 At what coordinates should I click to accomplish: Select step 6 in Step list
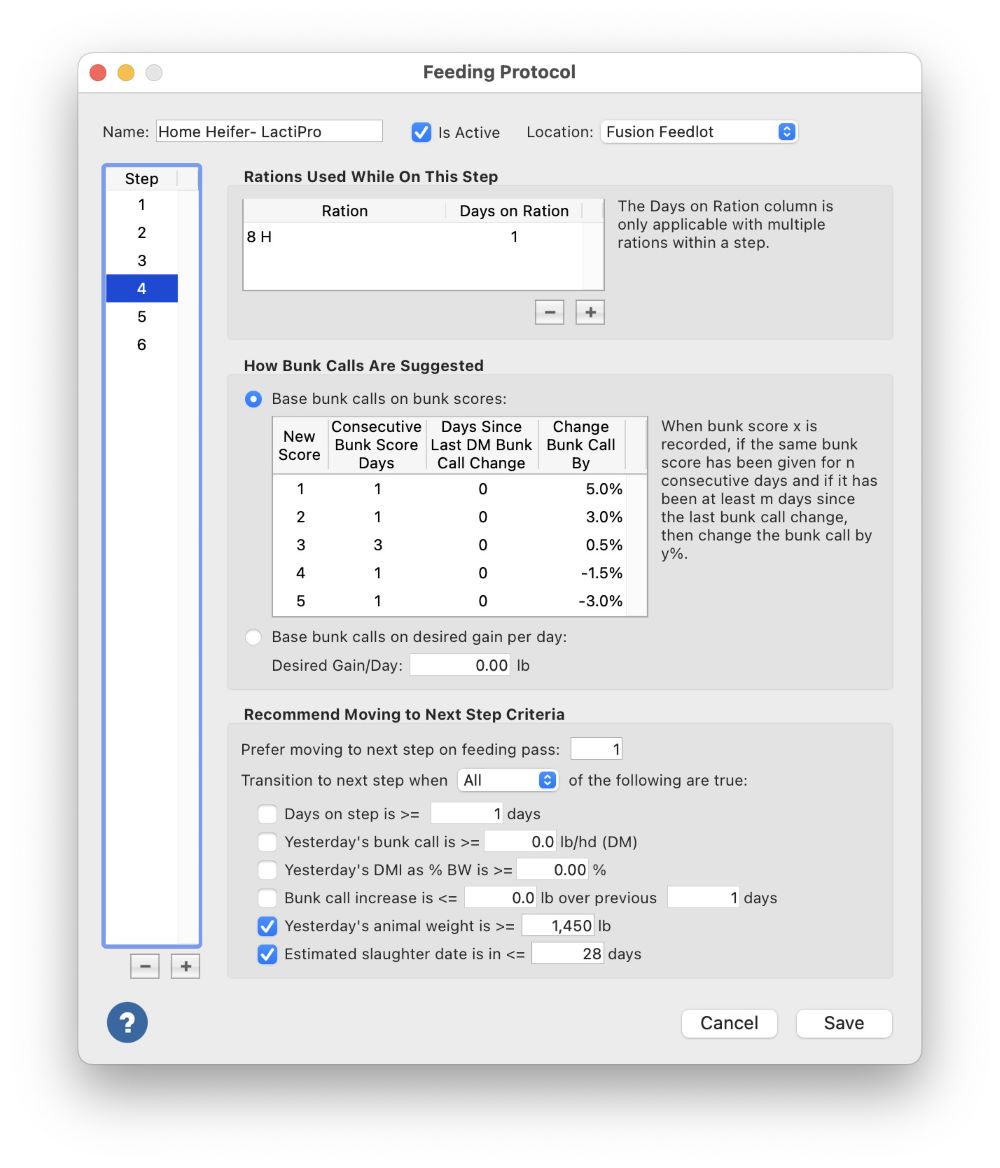[x=142, y=344]
